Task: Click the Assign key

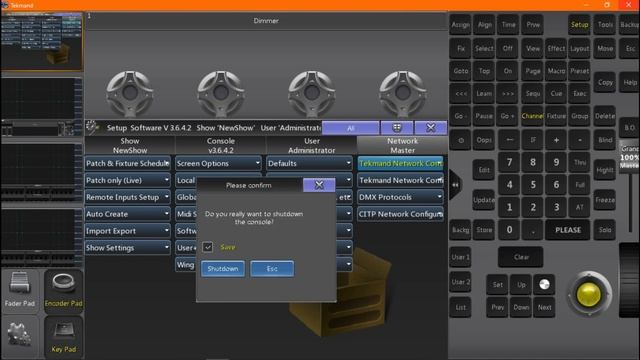Action: pyautogui.click(x=460, y=25)
